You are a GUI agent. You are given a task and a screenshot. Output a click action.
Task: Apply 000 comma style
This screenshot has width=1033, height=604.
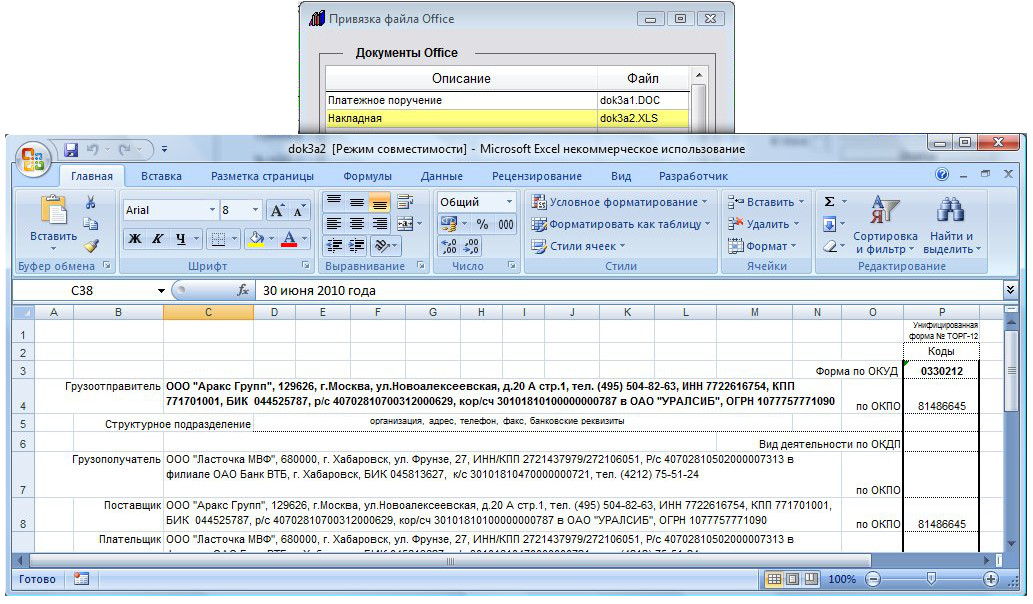[x=505, y=224]
